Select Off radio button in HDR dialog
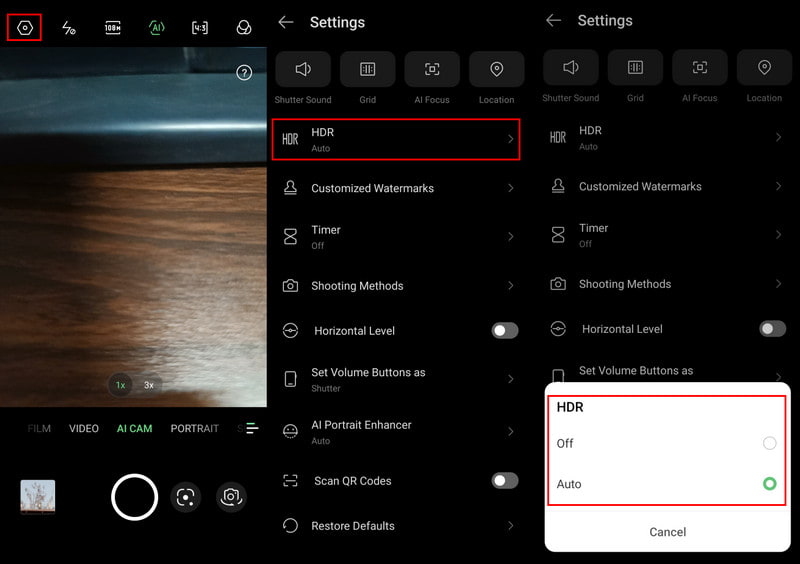 pyautogui.click(x=769, y=443)
